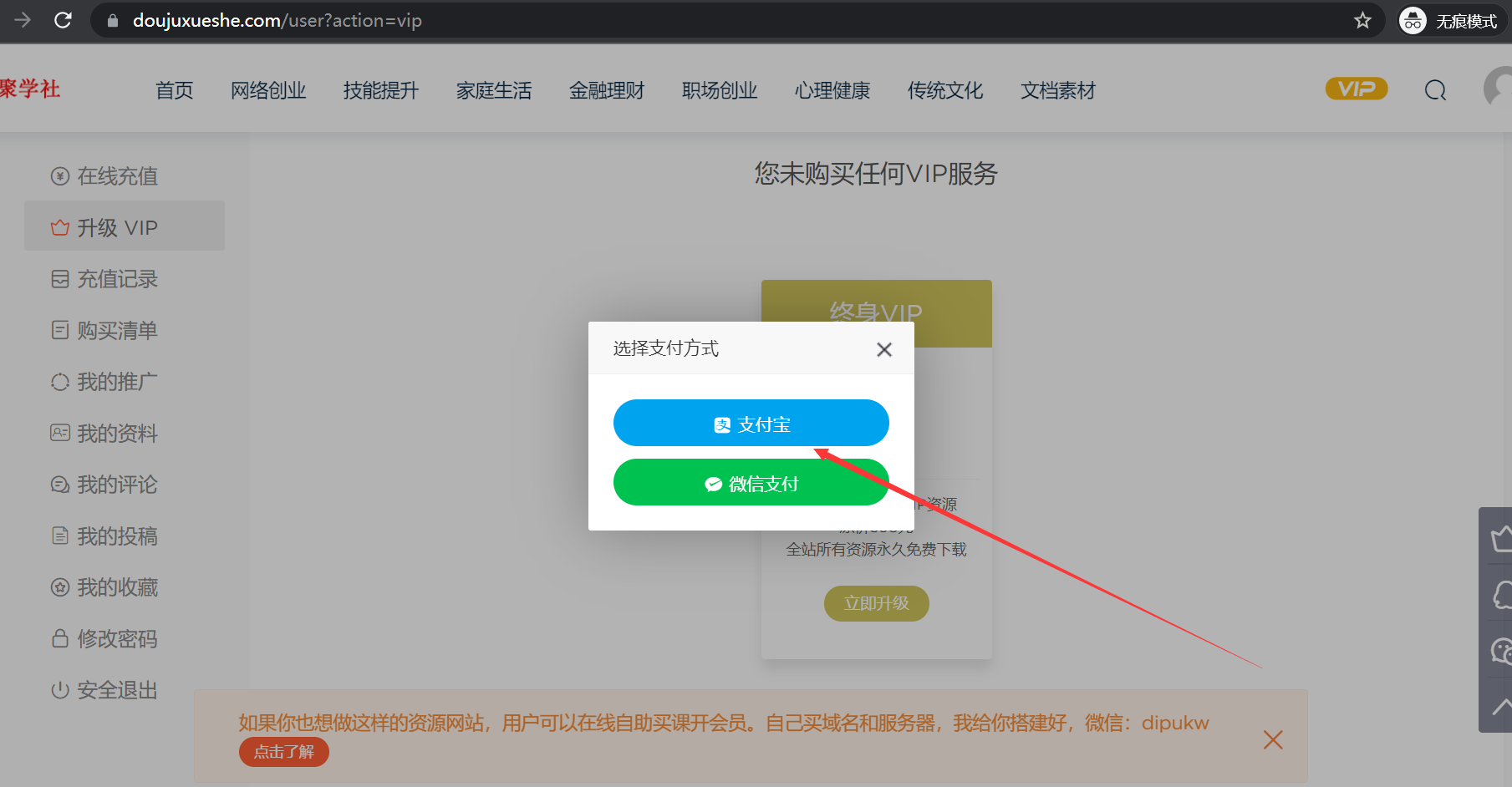
Task: Open the WeChat contact floating icon
Action: (1501, 650)
